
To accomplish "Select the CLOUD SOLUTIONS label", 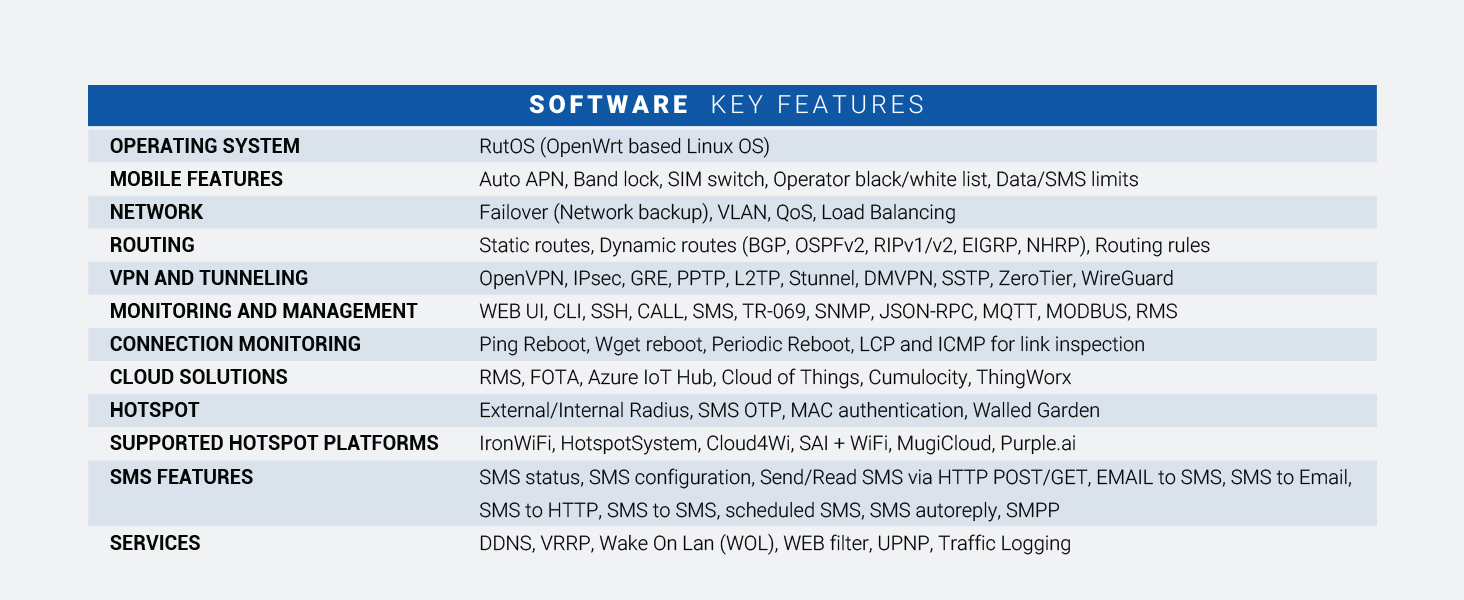I will 199,377.
